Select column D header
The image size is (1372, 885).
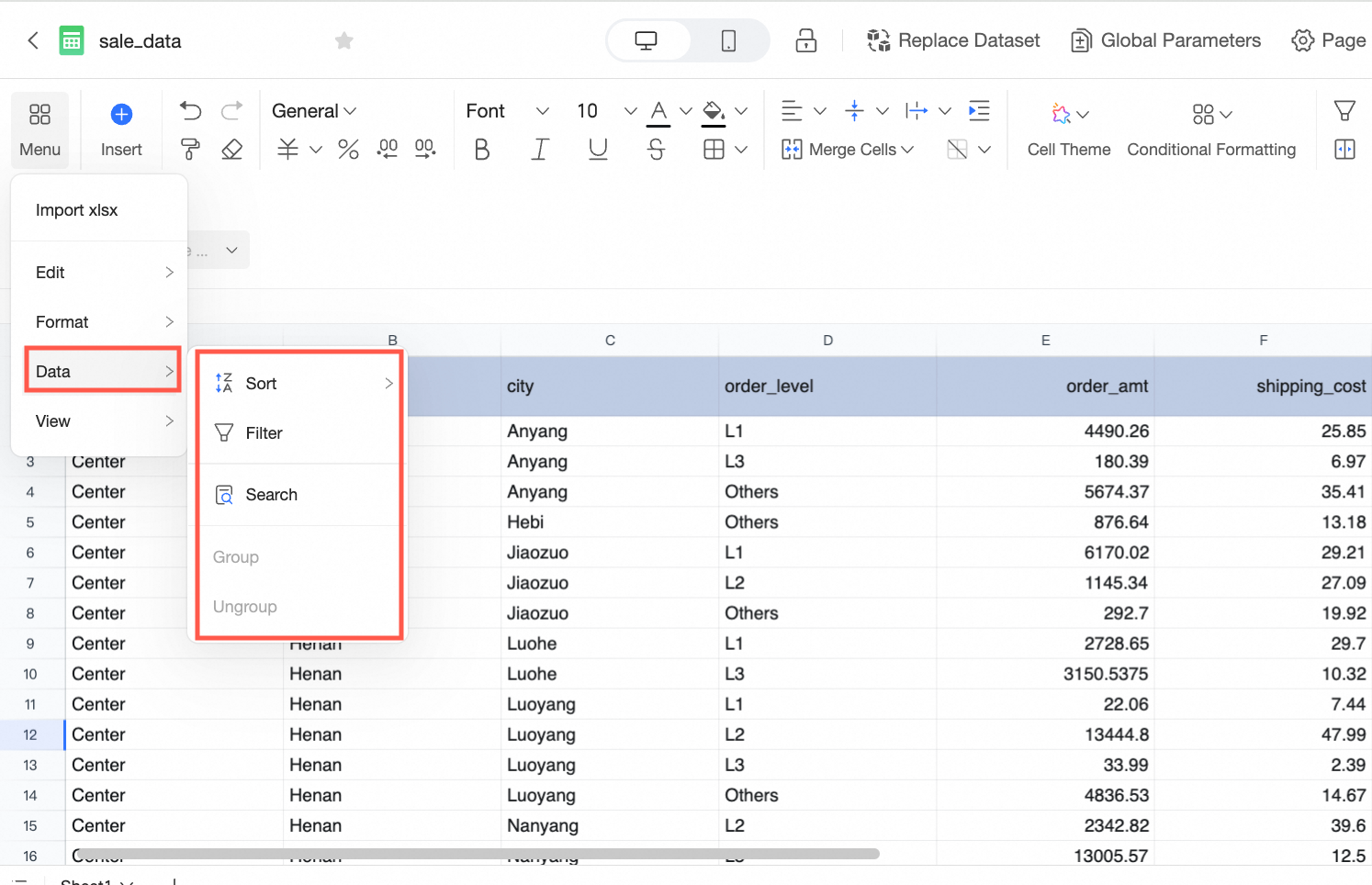pos(827,340)
